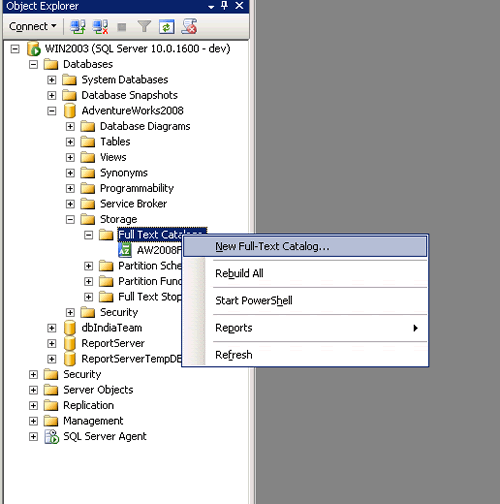Expand the dbIndiaTeam database node

[x=51, y=328]
